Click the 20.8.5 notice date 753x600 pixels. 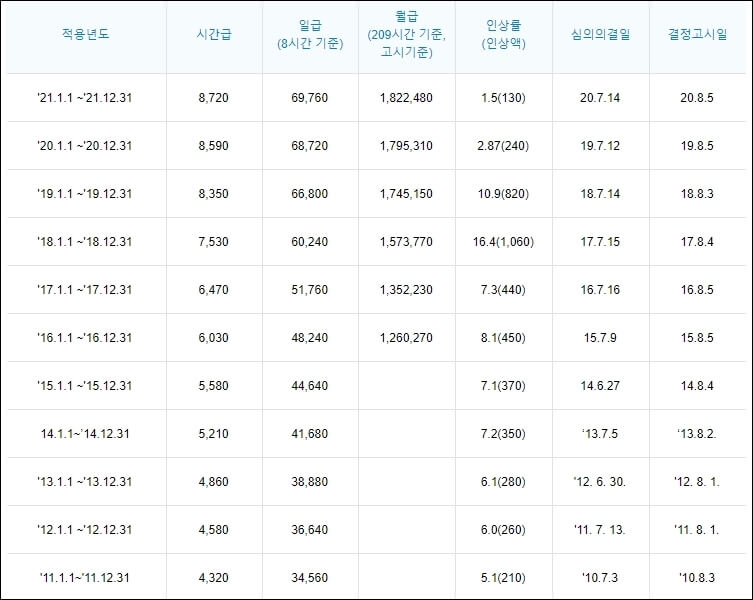click(x=697, y=98)
